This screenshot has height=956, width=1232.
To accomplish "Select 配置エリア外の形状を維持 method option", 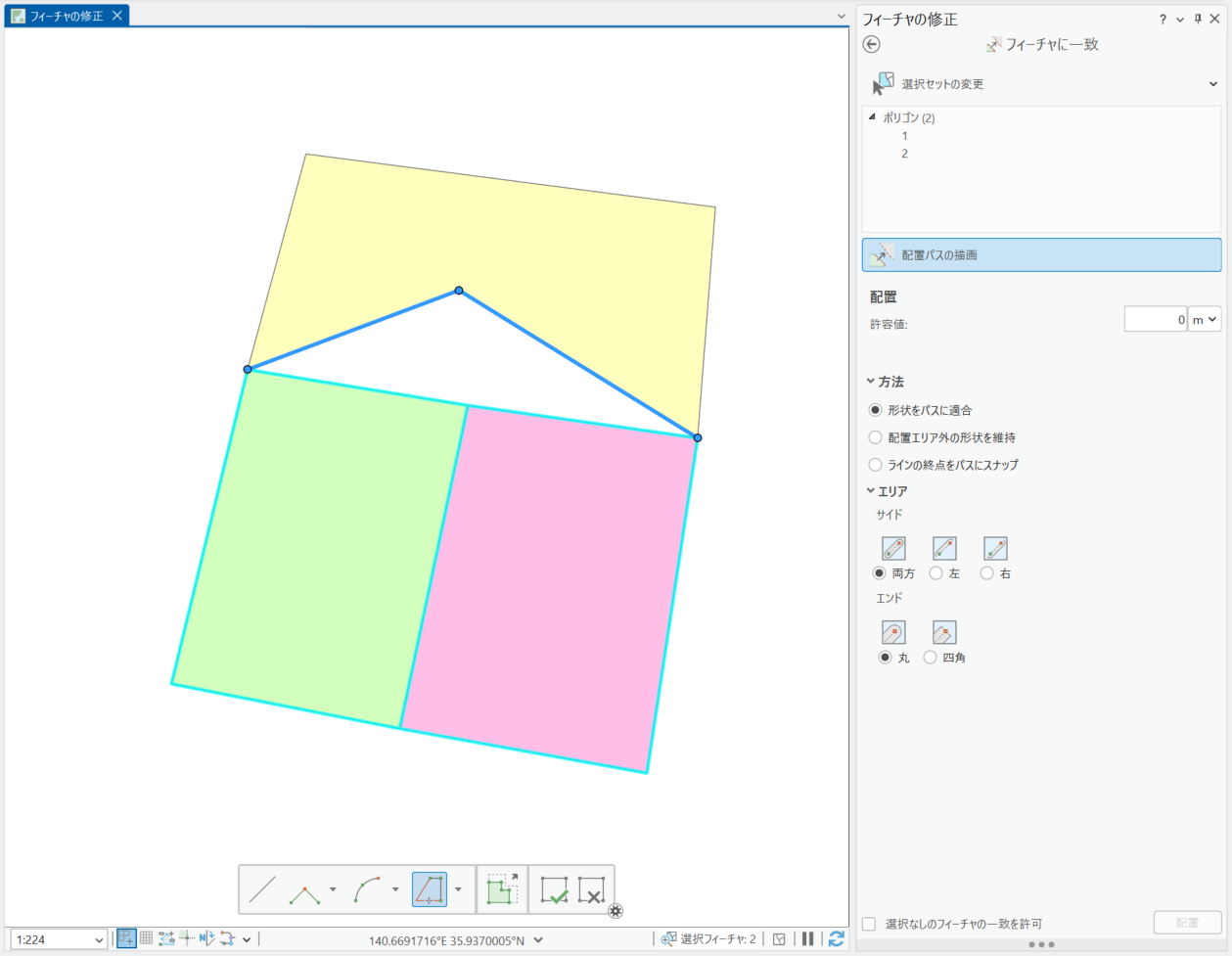I will [x=876, y=437].
